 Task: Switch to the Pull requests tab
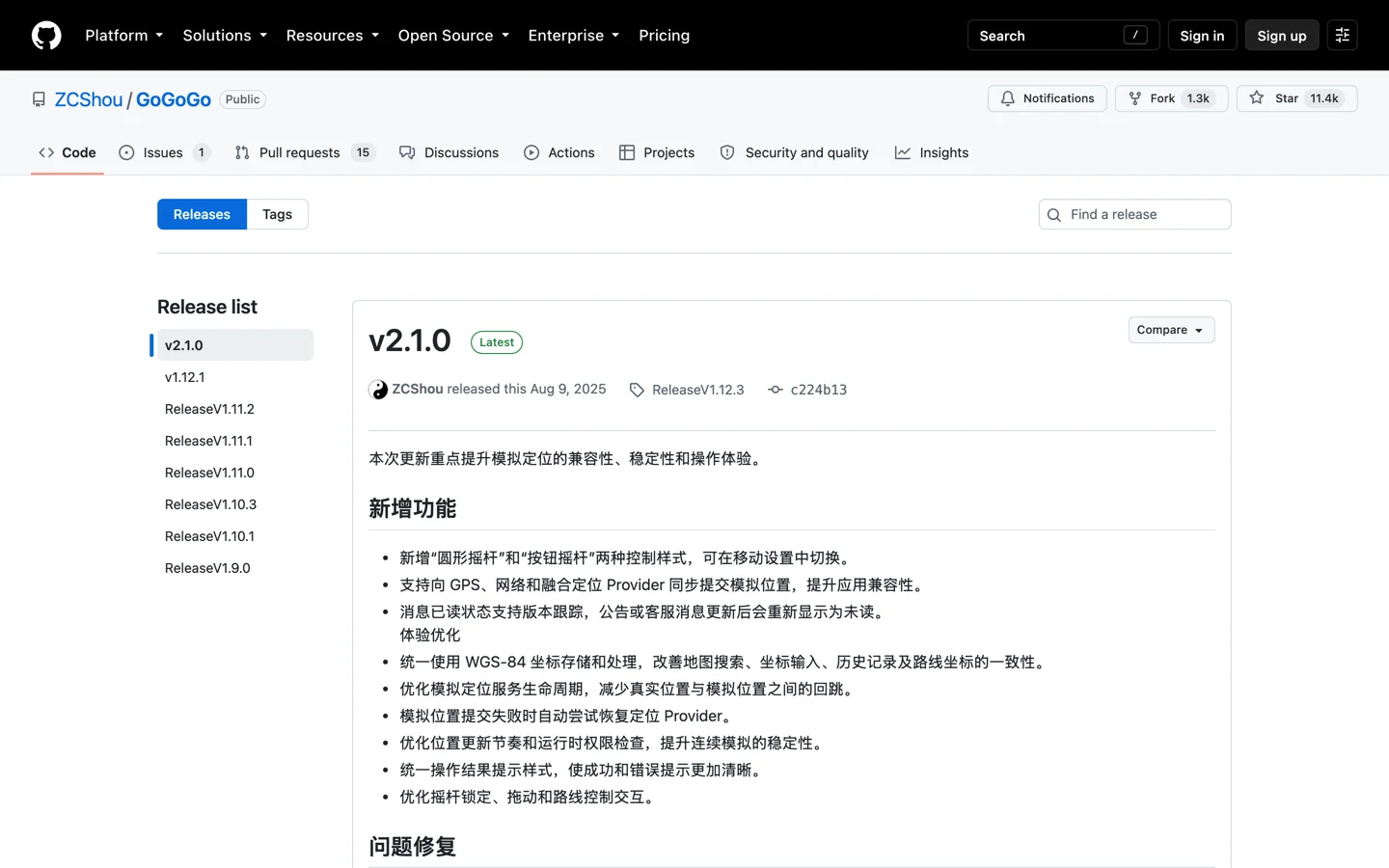pyautogui.click(x=304, y=152)
